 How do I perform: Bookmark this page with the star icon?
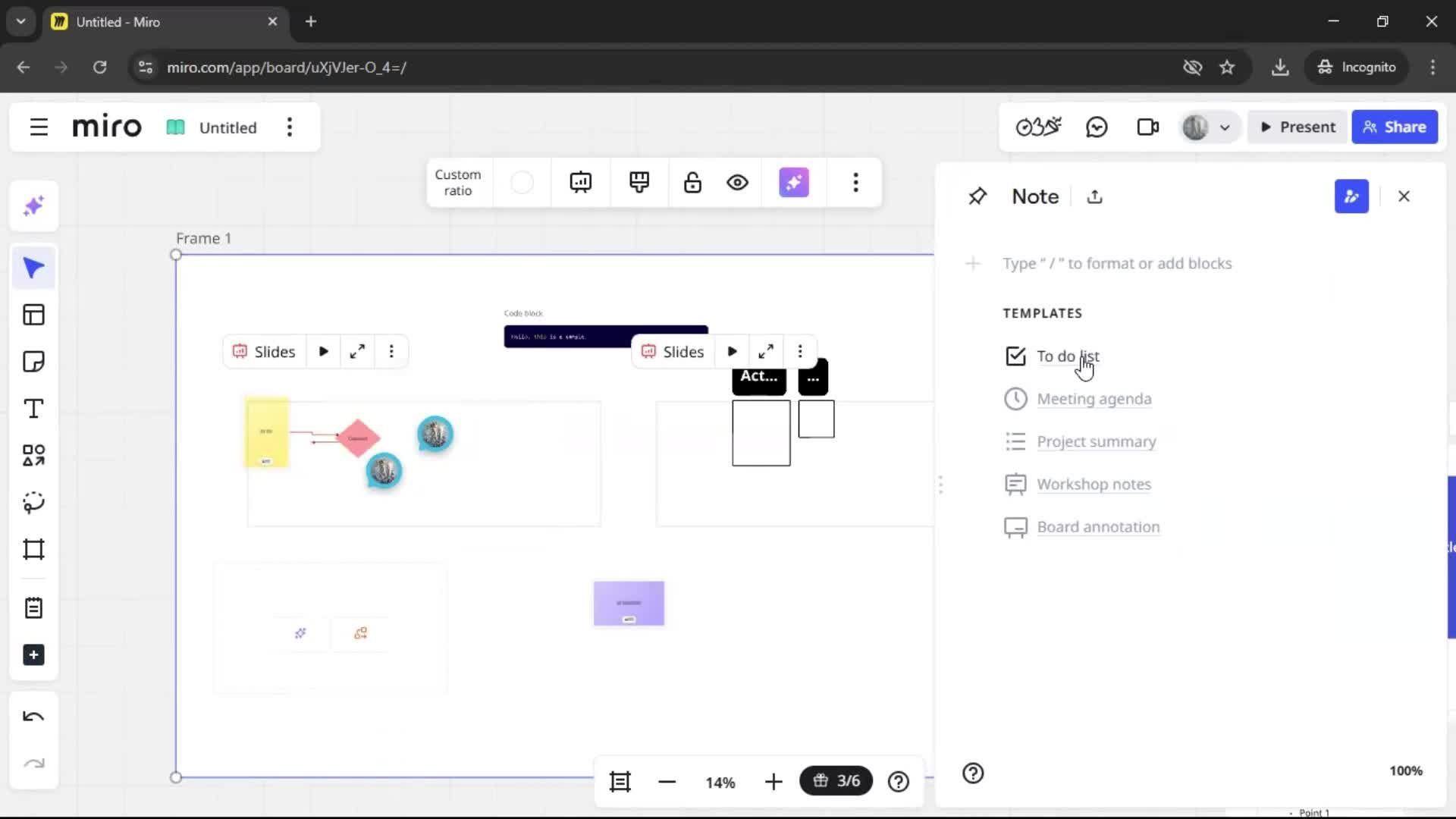tap(1227, 67)
